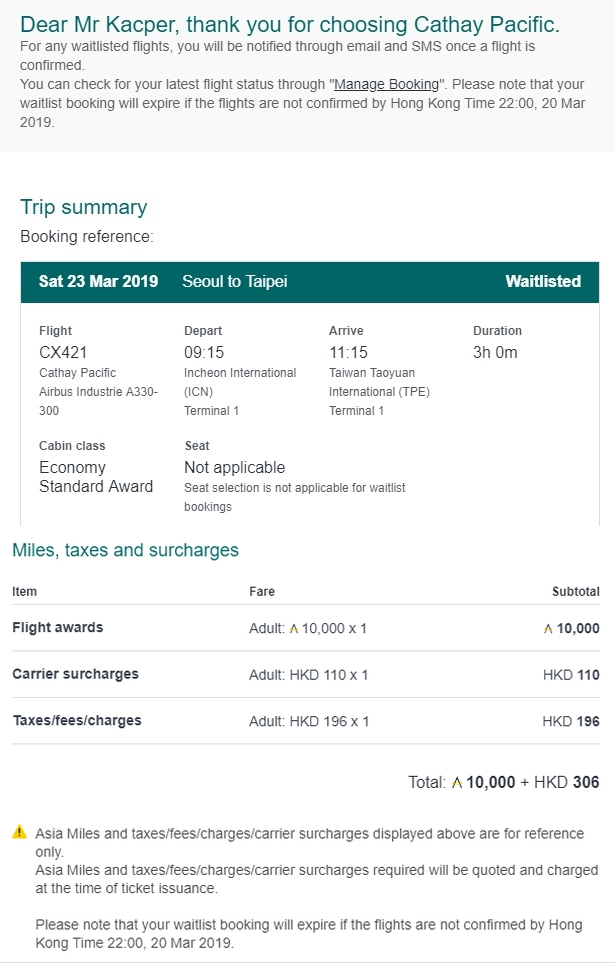Open the Manage Booking link
Viewport: 615px width, 970px height.
(387, 84)
